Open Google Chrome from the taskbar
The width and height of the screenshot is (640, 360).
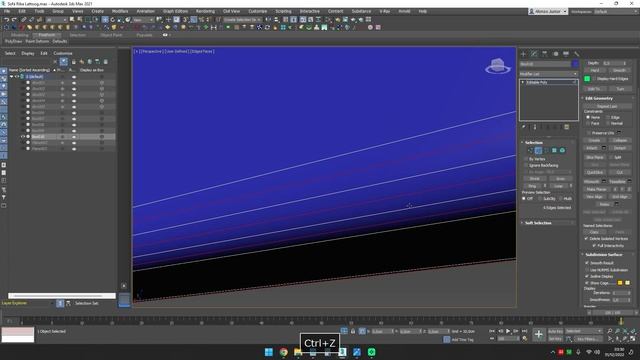(284, 352)
